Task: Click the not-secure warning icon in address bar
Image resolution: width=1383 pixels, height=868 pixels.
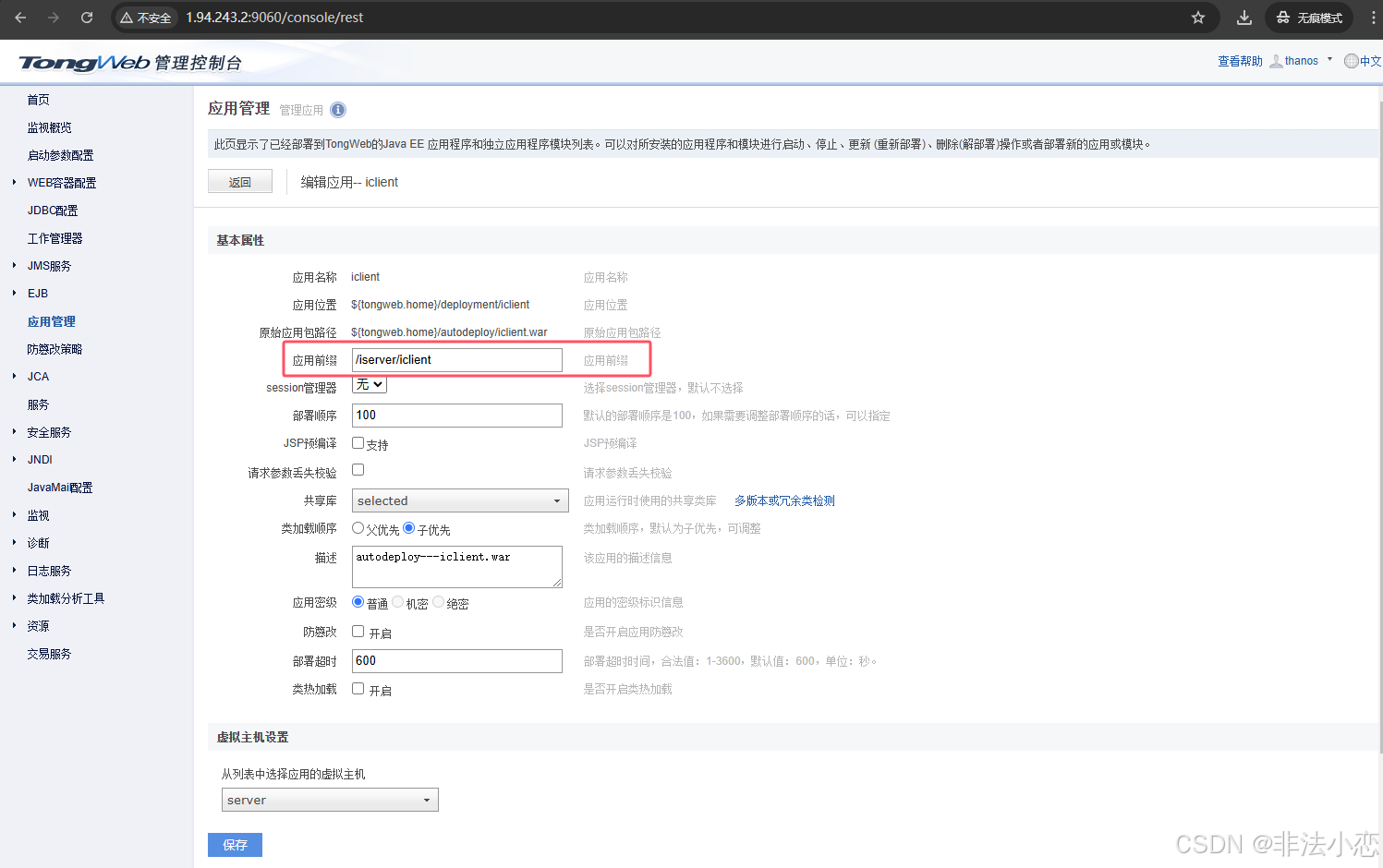Action: point(127,18)
